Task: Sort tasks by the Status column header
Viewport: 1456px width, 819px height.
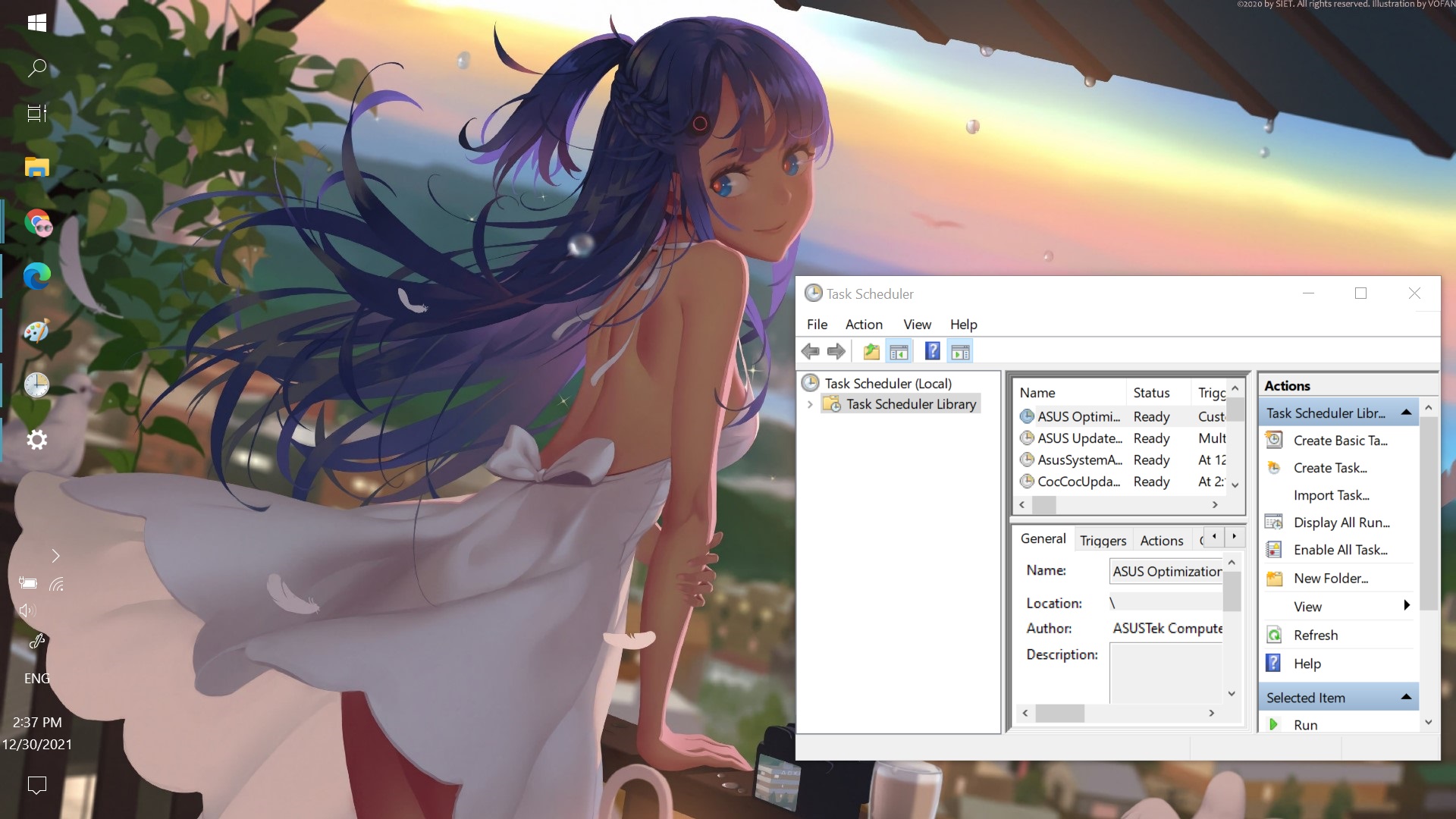Action: [1158, 392]
